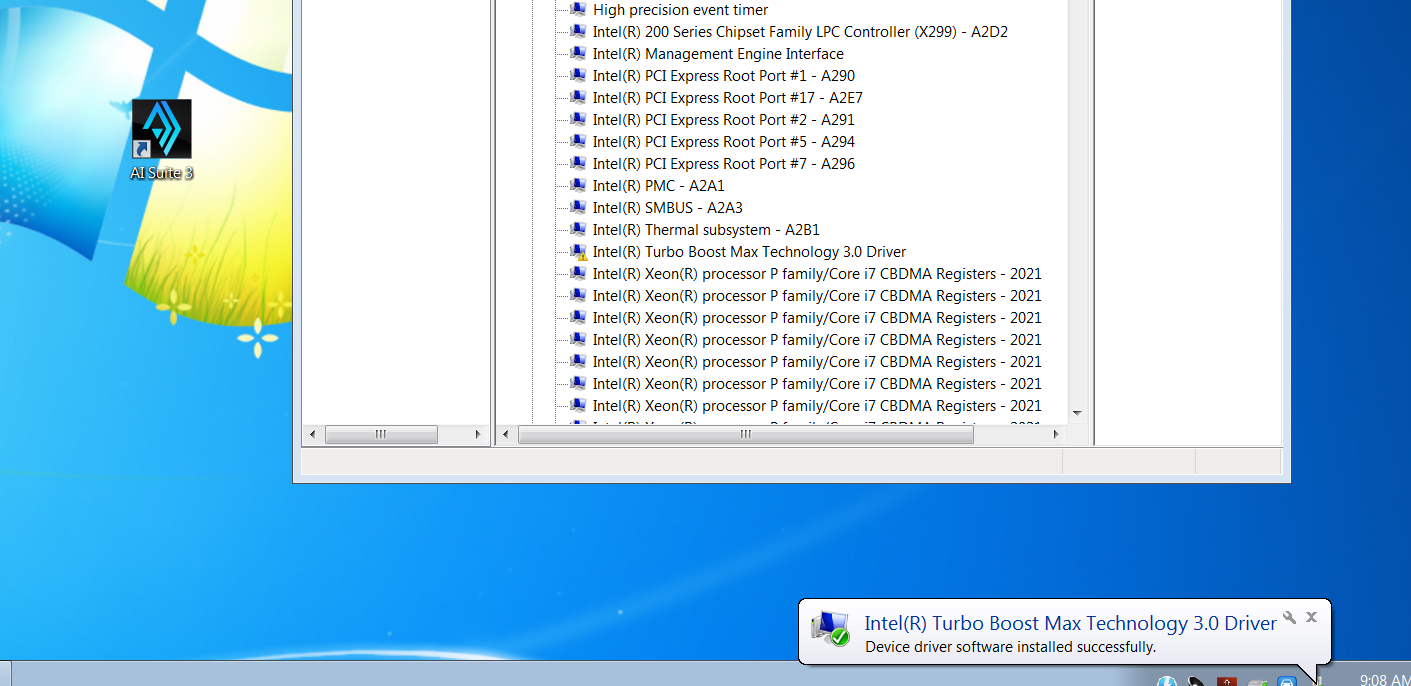Click the device icon beside Management Engine Interface
This screenshot has width=1411, height=686.
[x=577, y=54]
